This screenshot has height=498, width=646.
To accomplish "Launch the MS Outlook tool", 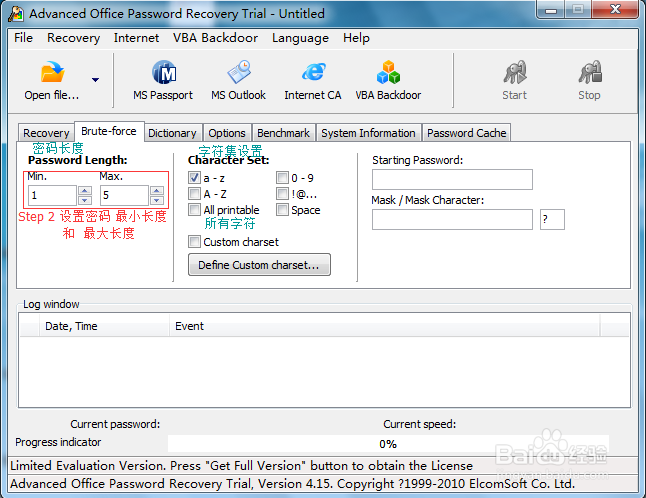I will point(238,81).
